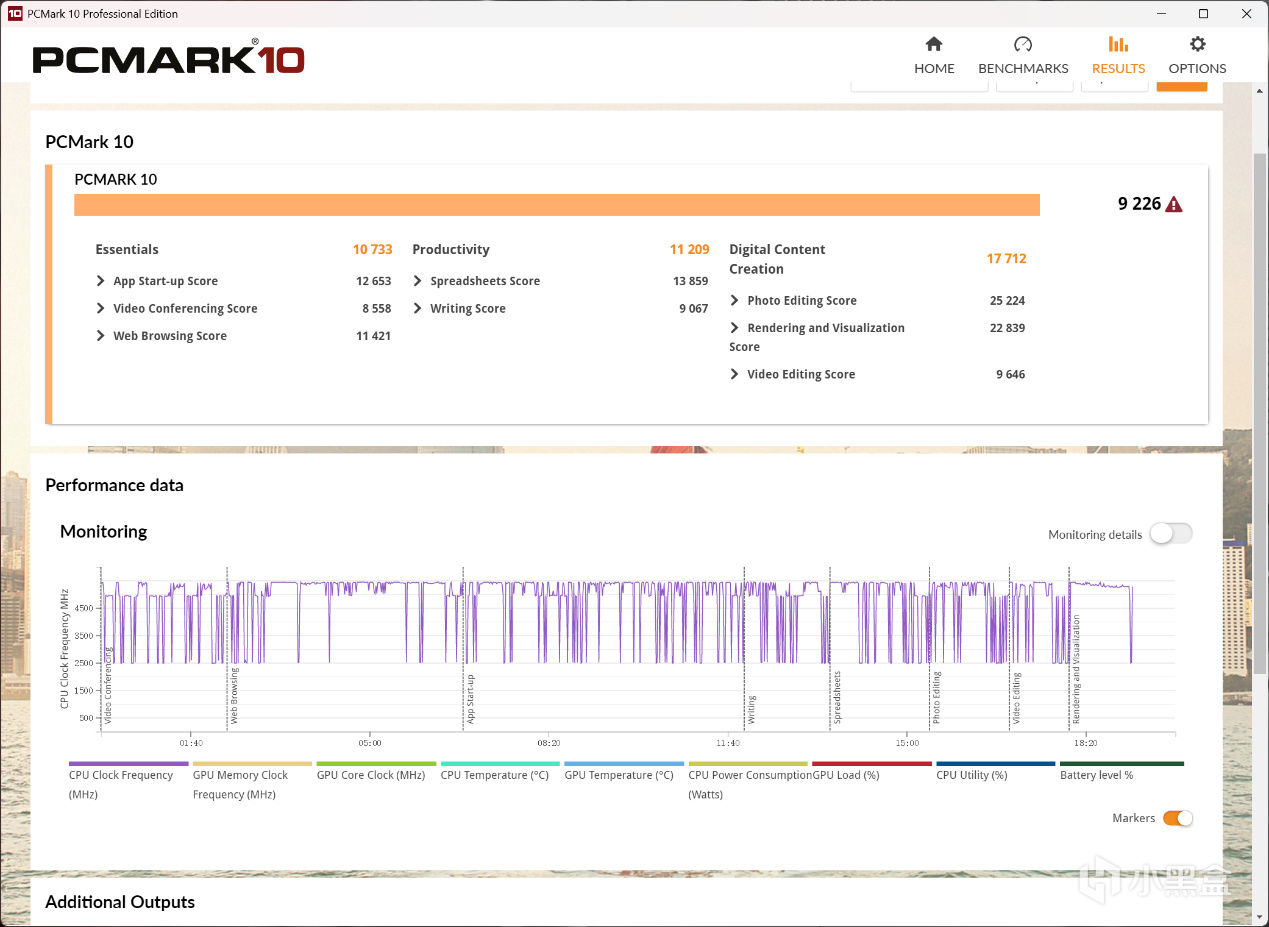
Task: Expand Rendering and Visualization Score
Action: [735, 328]
